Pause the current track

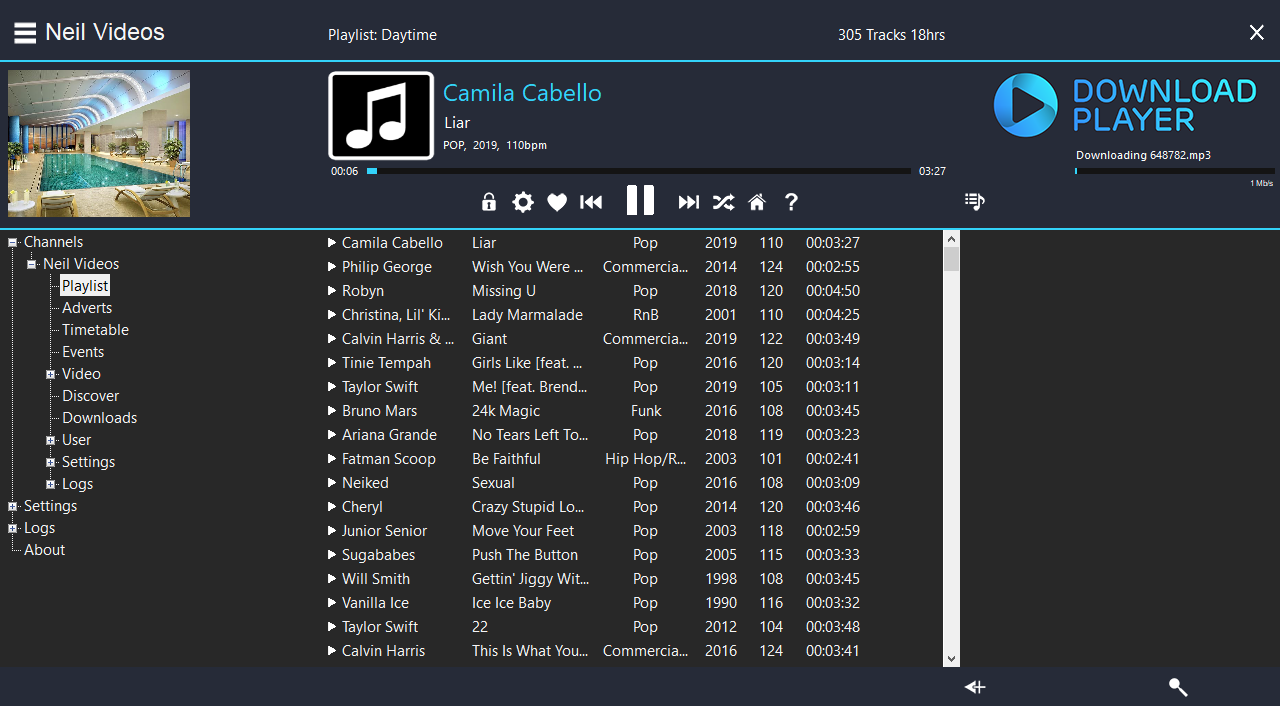pyautogui.click(x=640, y=200)
